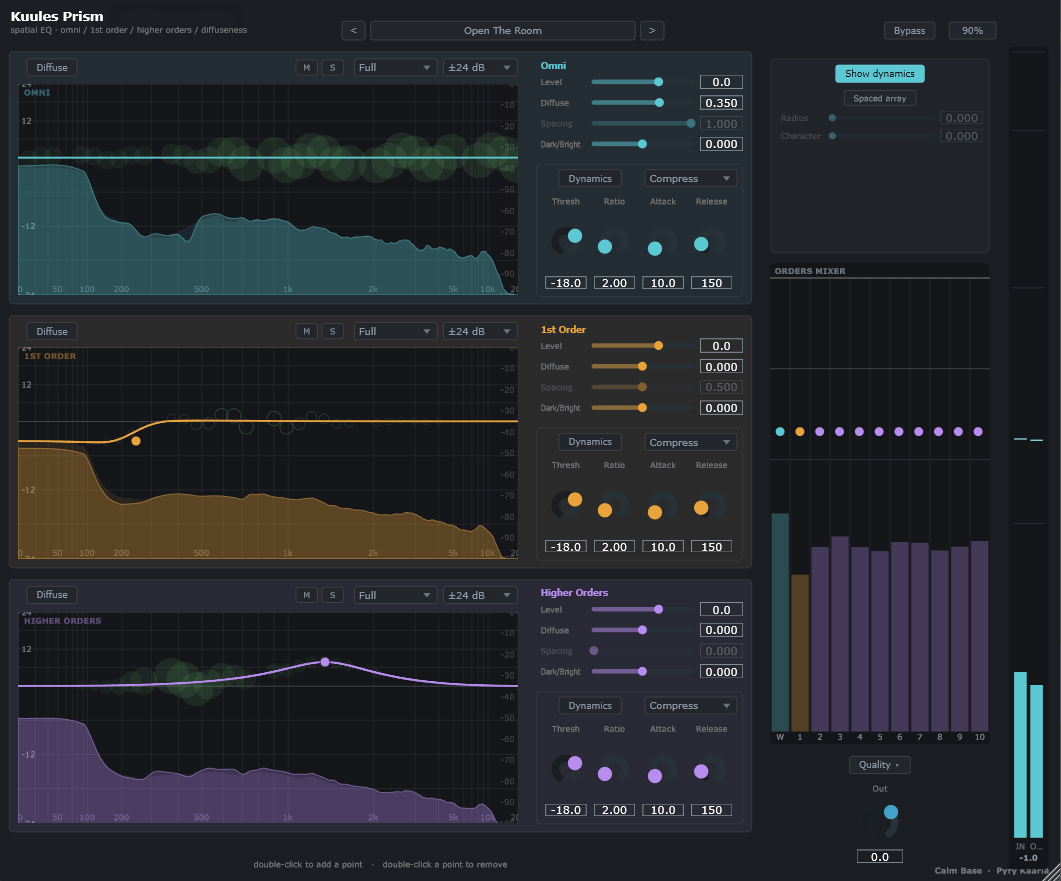Mute the 1st Order band

pyautogui.click(x=307, y=332)
